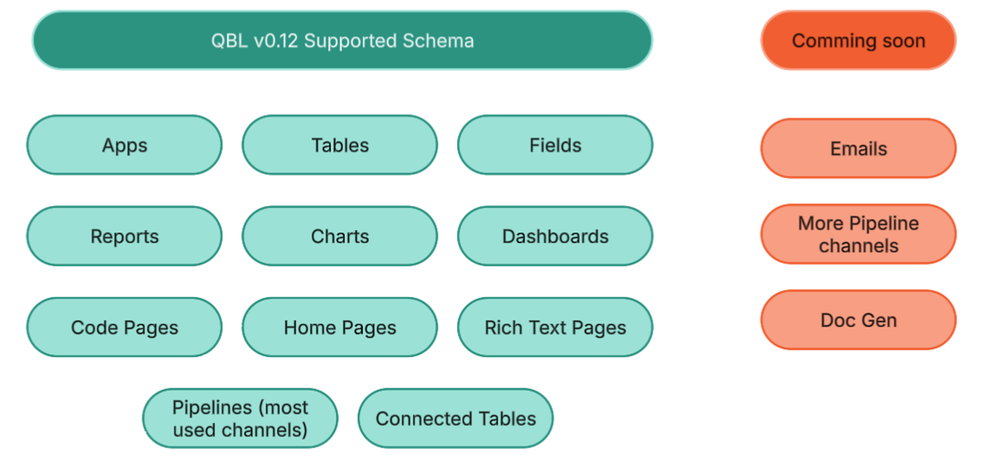Select the Tables schema item
The image size is (999, 460).
340,145
